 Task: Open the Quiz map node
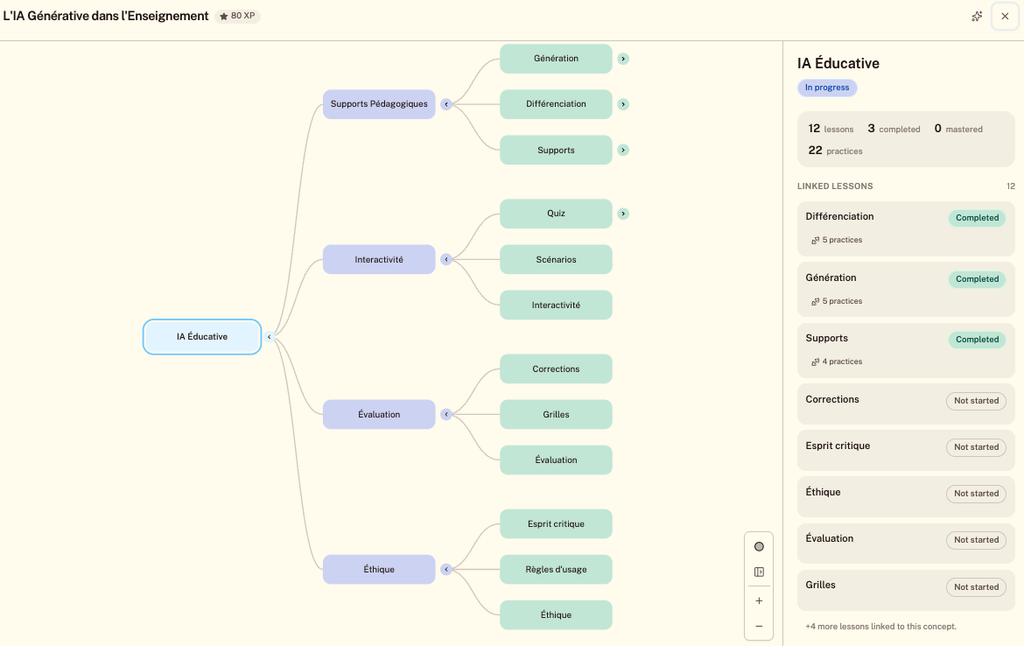(556, 214)
